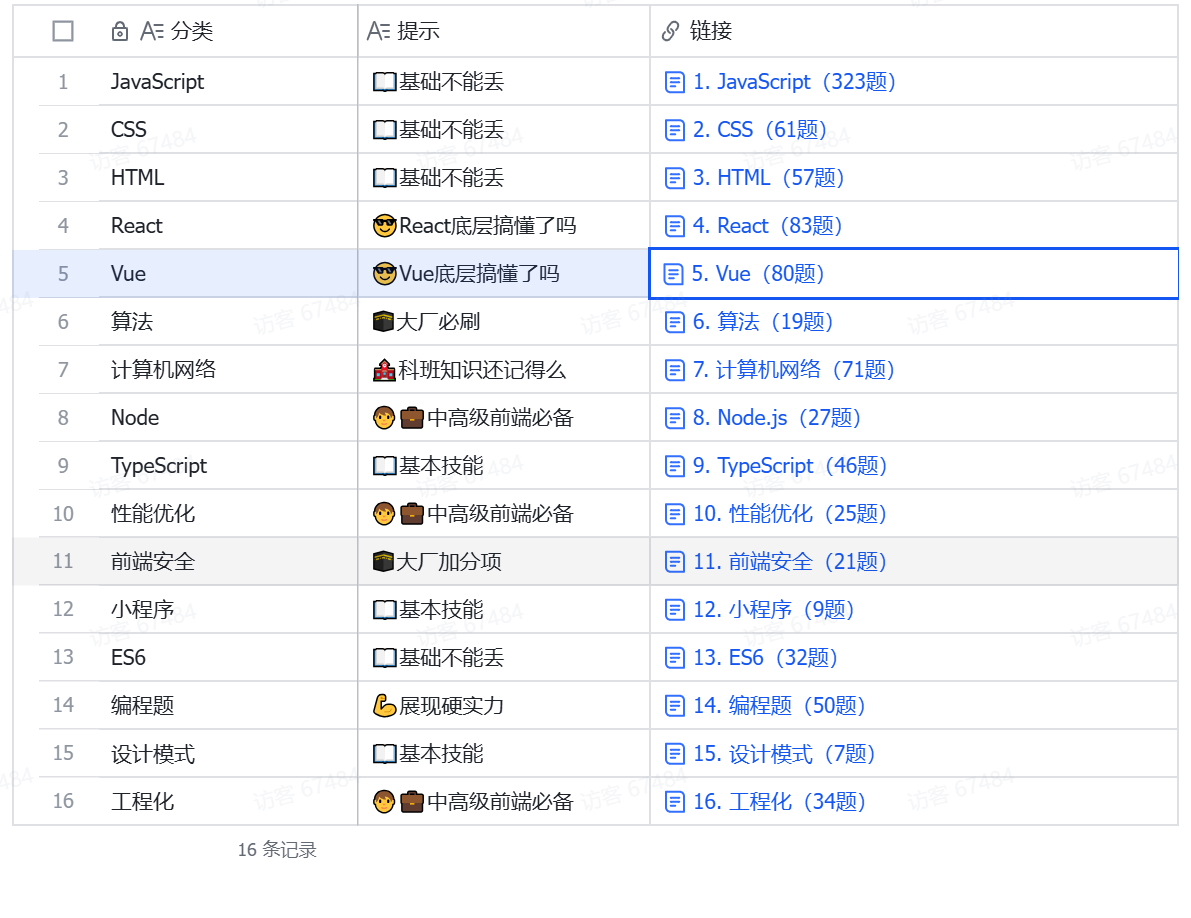Select the TypeScript cell in 分类 column
This screenshot has width=1191, height=918.
pos(228,465)
